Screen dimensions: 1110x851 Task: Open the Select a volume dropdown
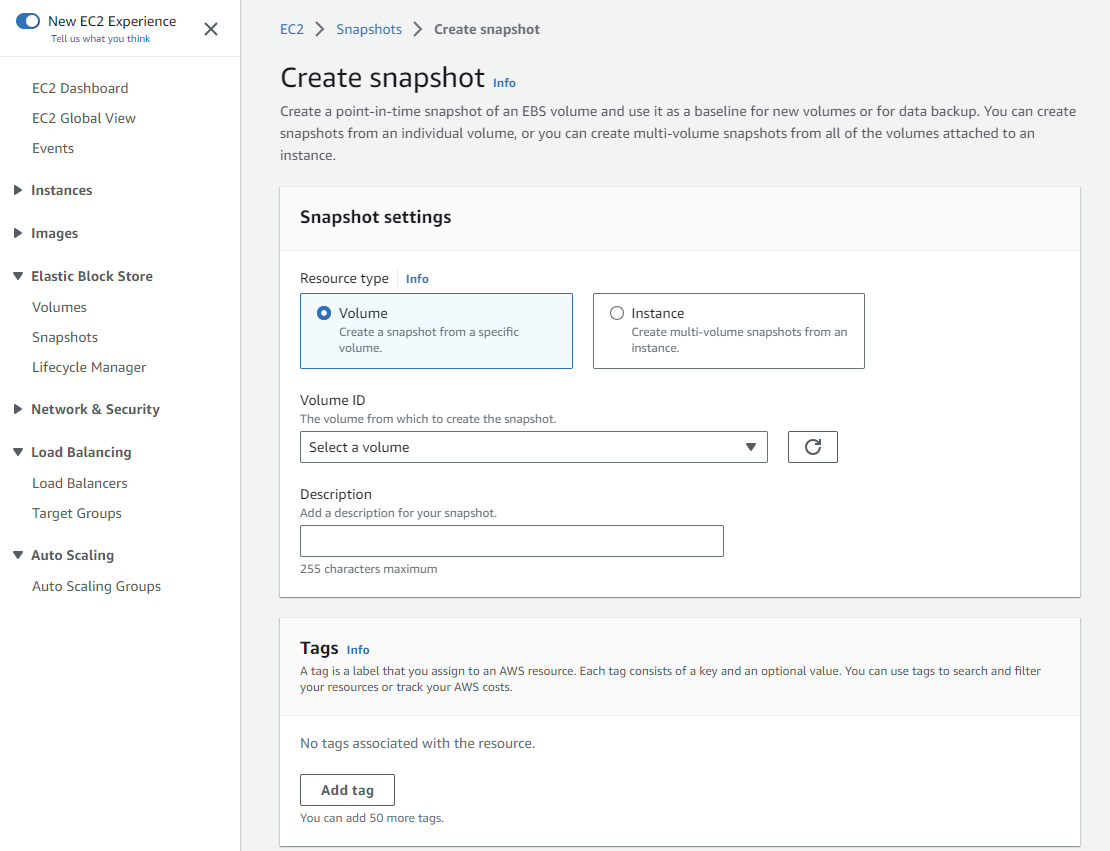point(534,447)
